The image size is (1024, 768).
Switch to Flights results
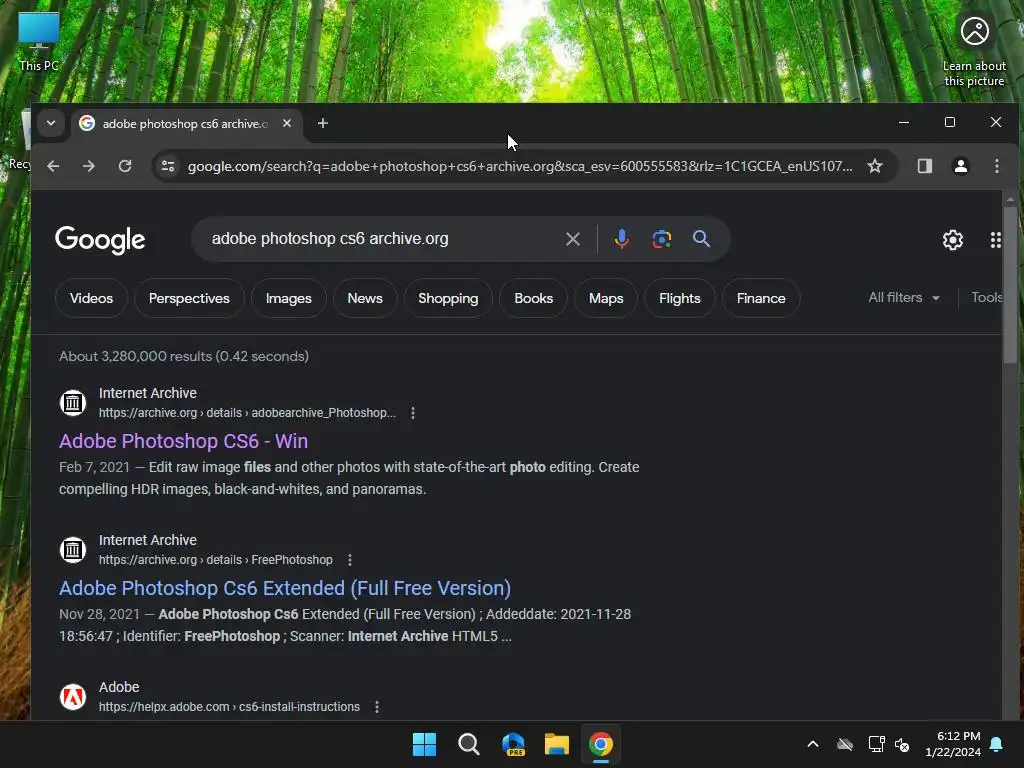680,298
